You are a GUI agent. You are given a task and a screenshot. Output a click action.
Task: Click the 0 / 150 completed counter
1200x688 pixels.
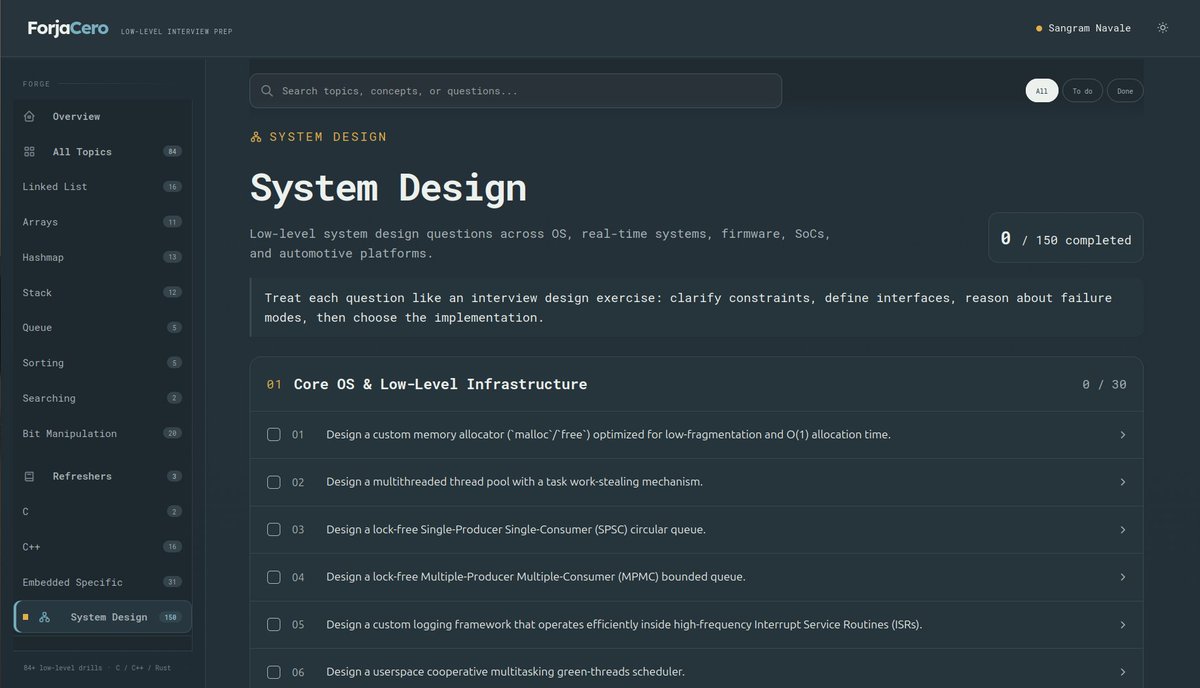point(1065,239)
